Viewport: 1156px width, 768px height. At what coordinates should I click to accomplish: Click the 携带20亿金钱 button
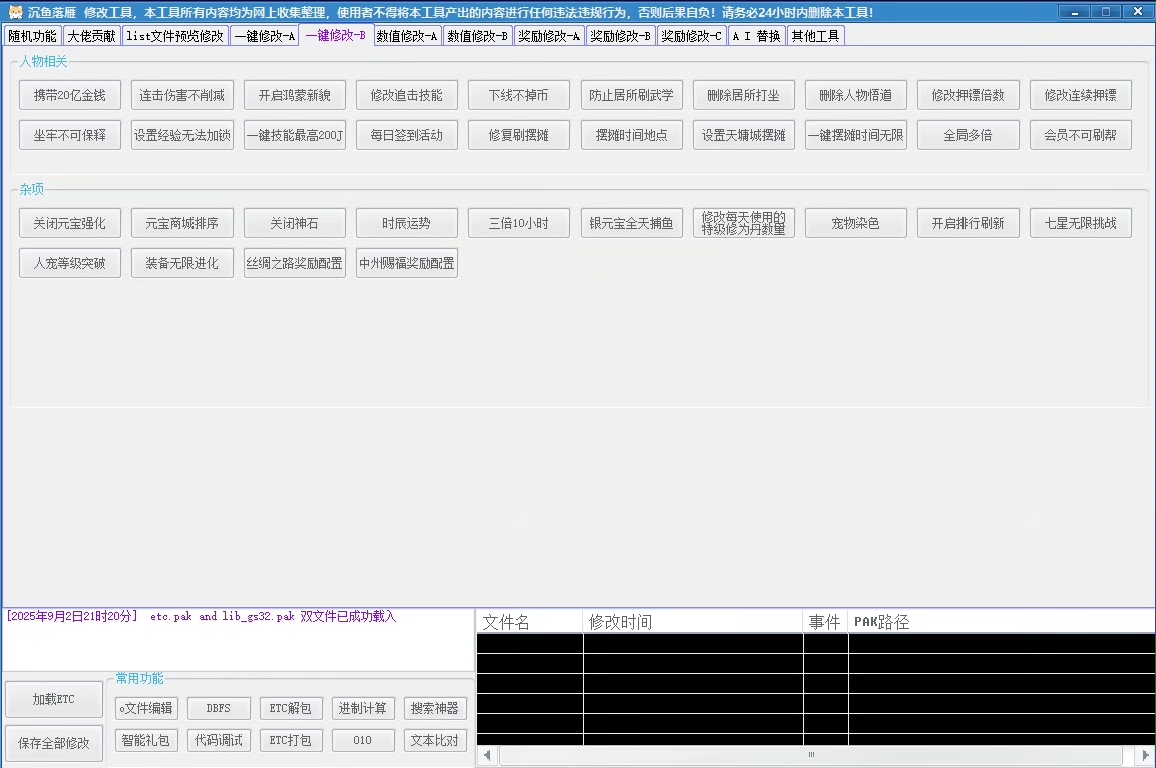pyautogui.click(x=70, y=95)
